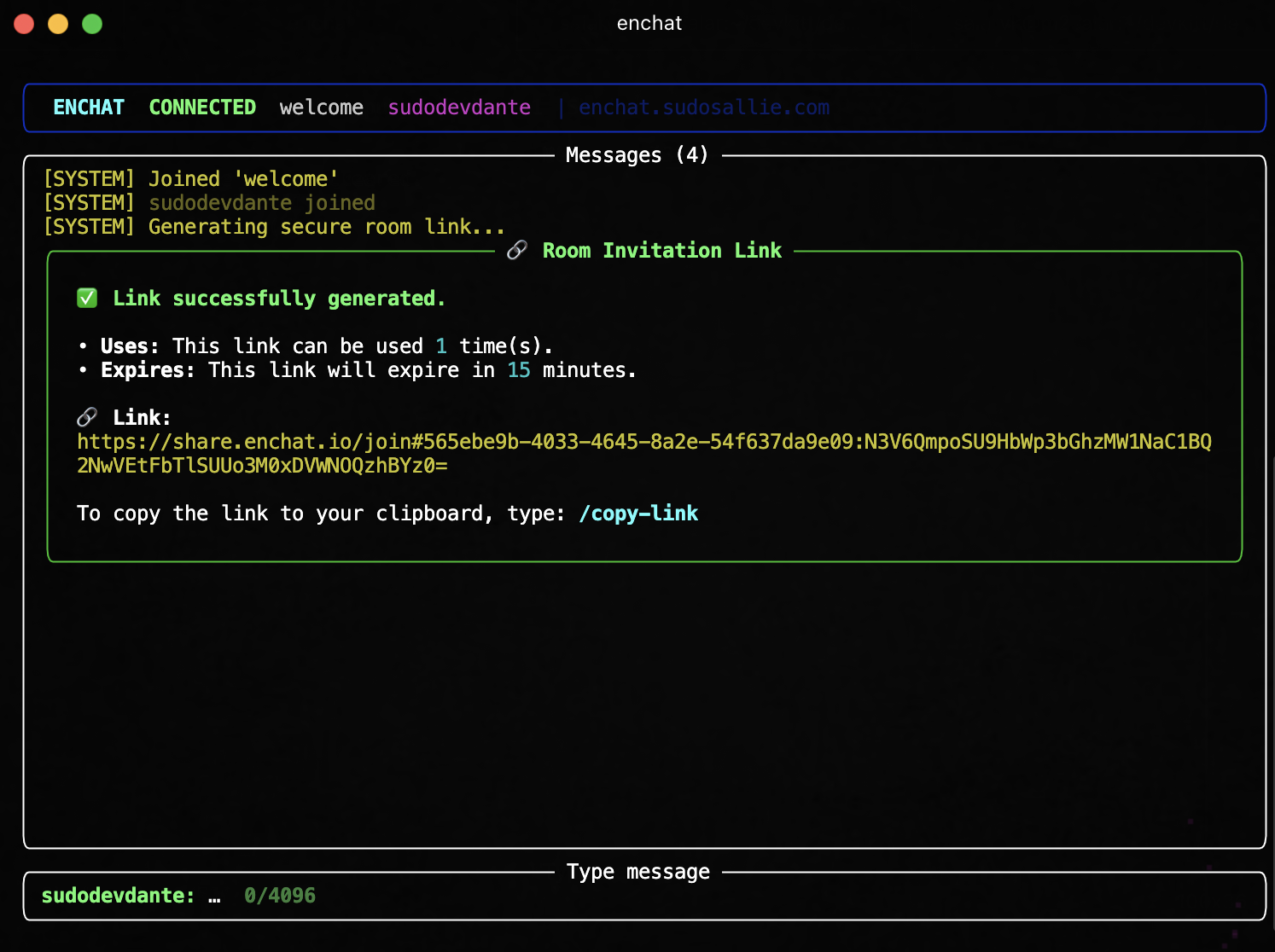Screen dimensions: 1275x952
Task: Click the link icon beside Room Invitation Link
Action: 515,250
